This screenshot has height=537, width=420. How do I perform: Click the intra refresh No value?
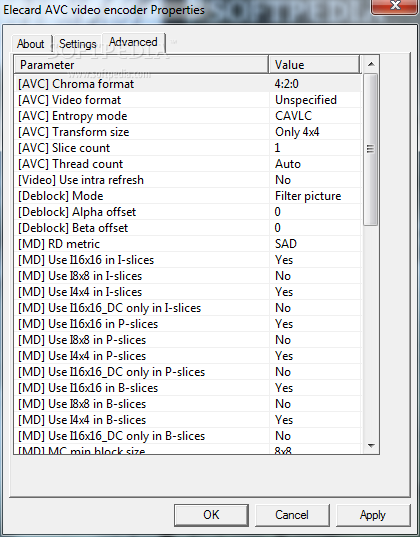pyautogui.click(x=283, y=180)
